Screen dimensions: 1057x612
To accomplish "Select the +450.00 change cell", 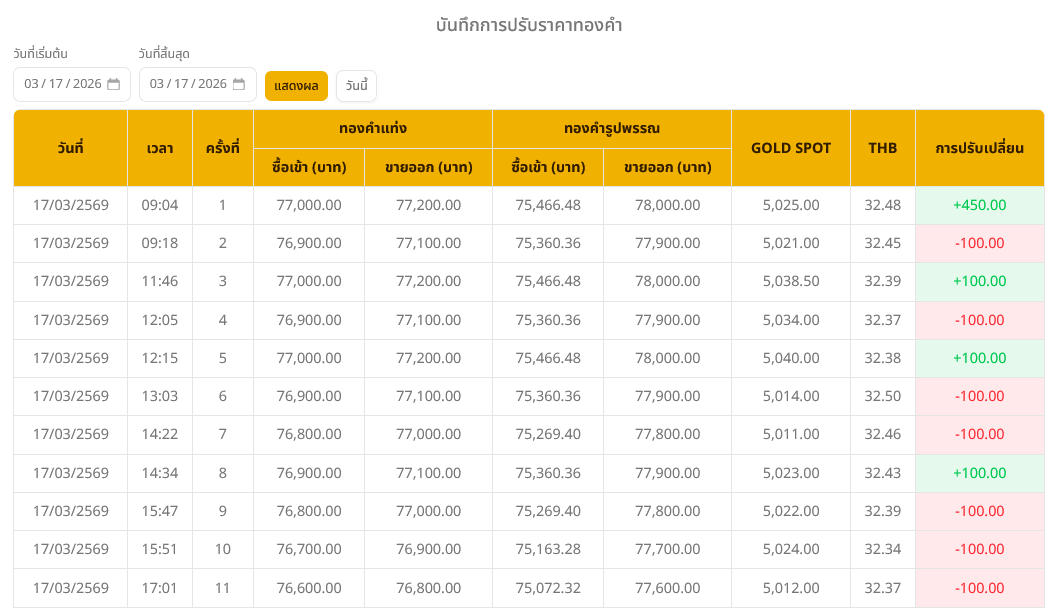I will [x=979, y=205].
